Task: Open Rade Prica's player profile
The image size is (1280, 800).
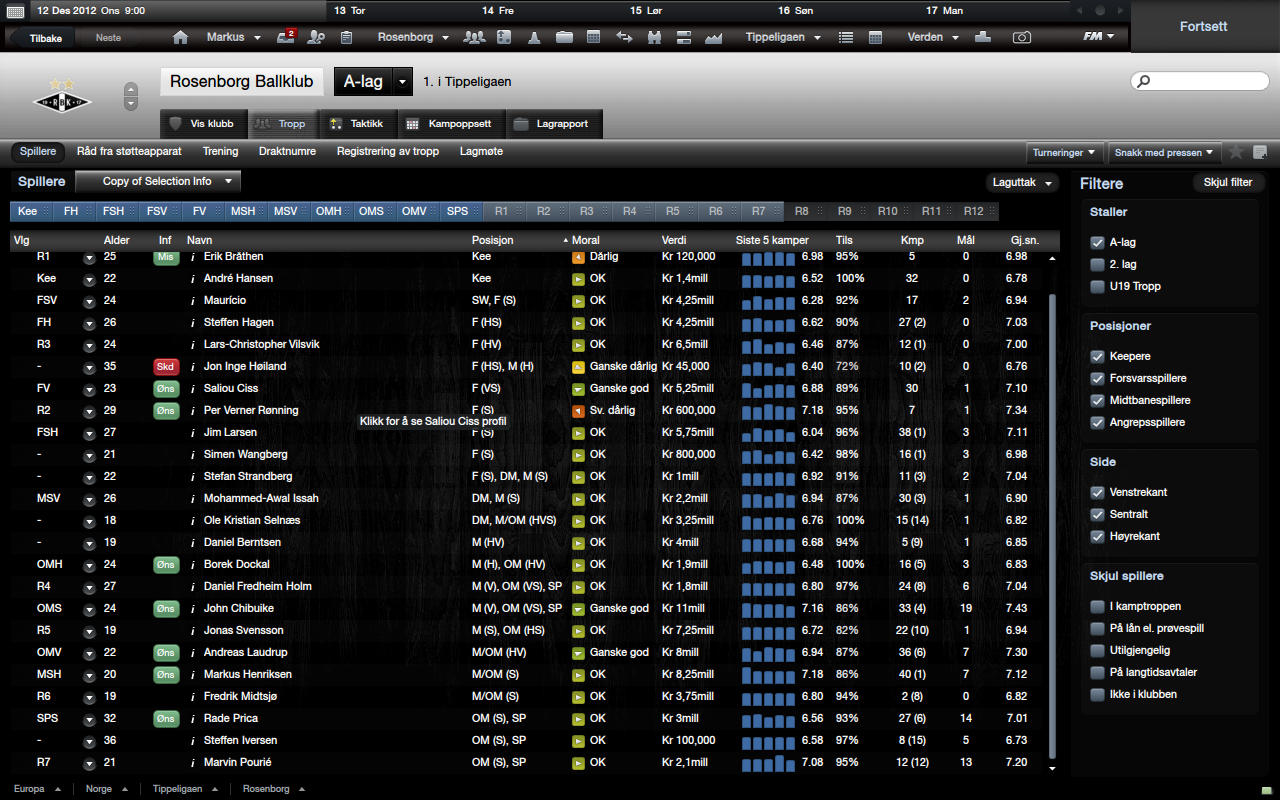Action: click(x=231, y=718)
